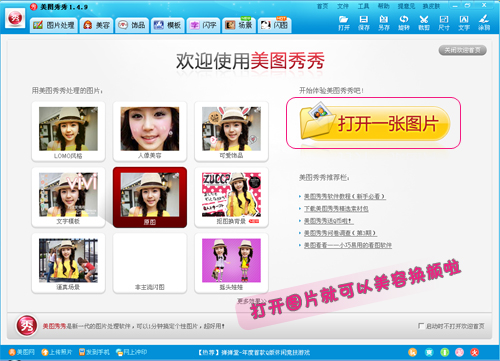Open the 美图秀秀软件教程 tutorial link
This screenshot has width=500, height=361.
point(345,196)
